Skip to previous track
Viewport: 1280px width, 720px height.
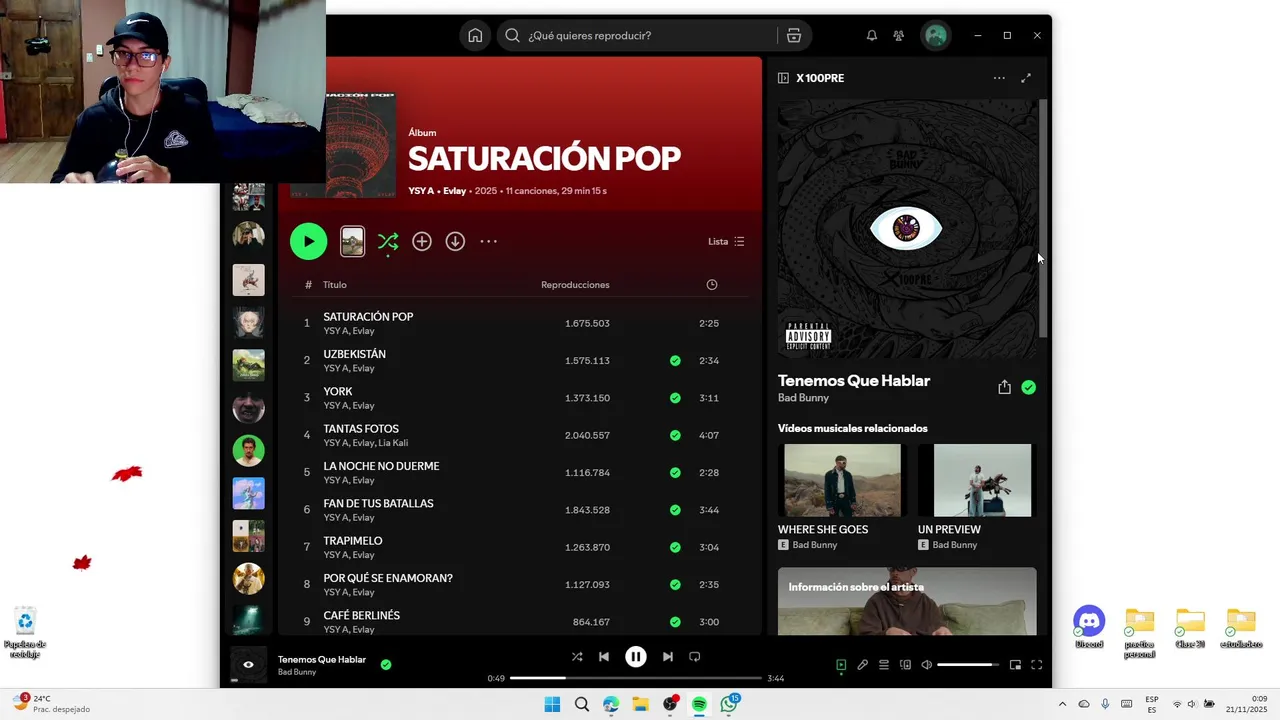point(604,657)
